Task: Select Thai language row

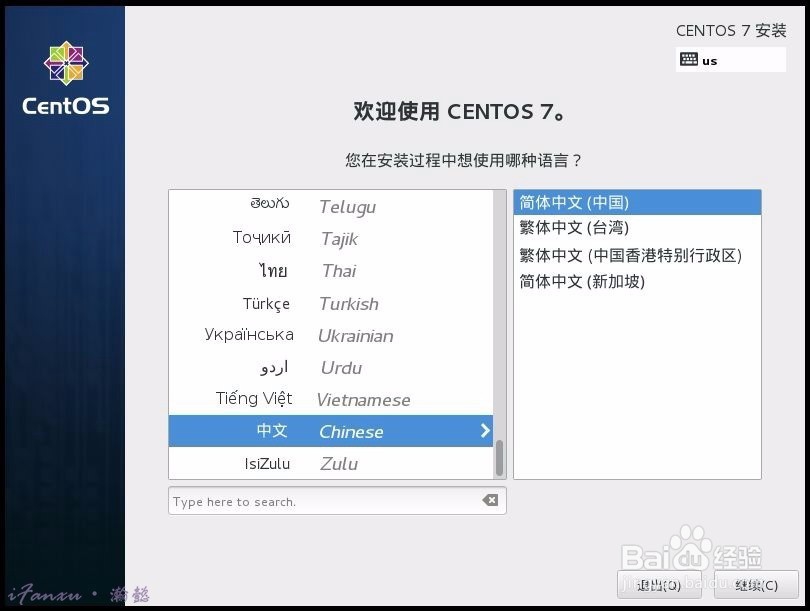Action: click(331, 270)
